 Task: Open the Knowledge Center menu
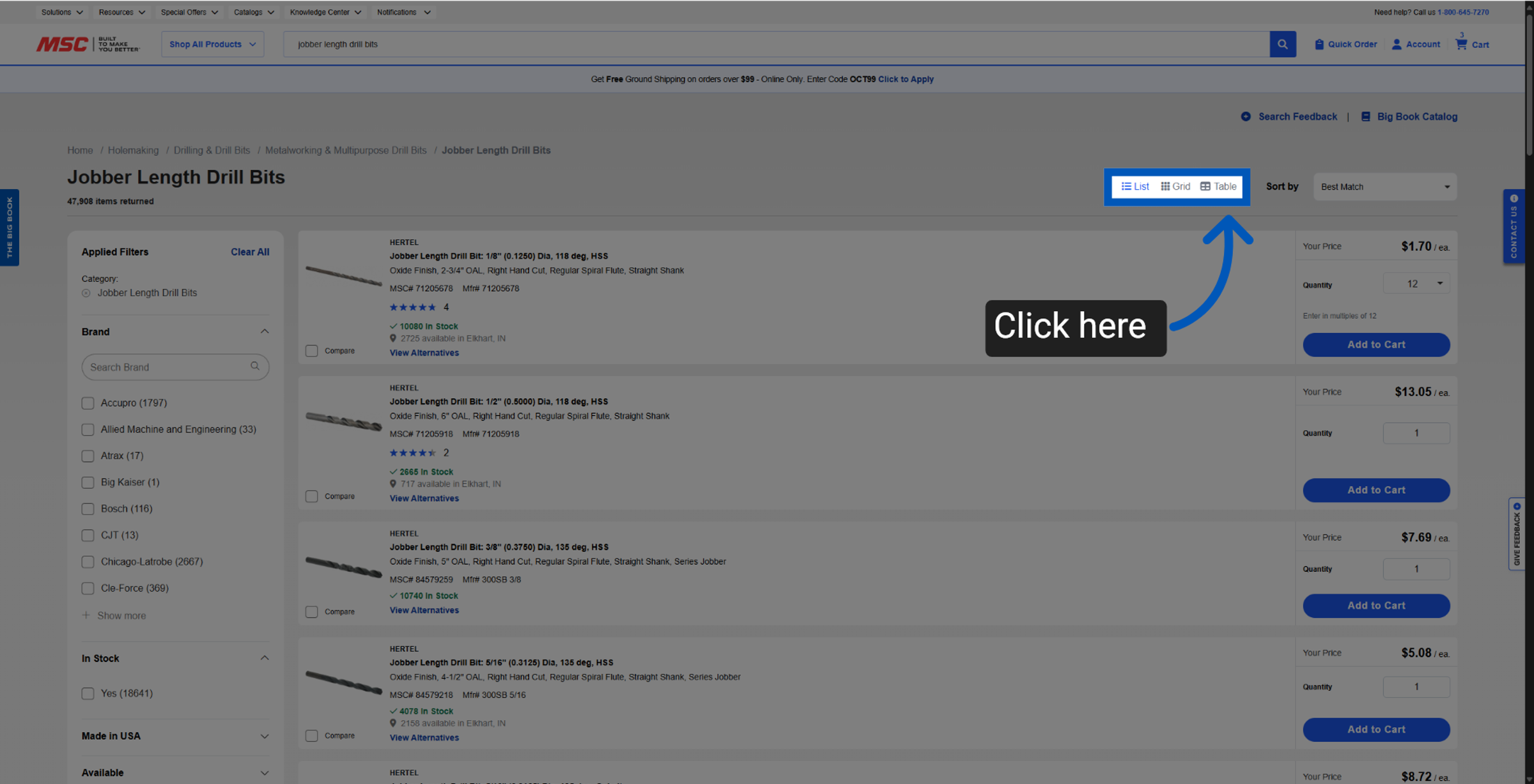(x=325, y=12)
